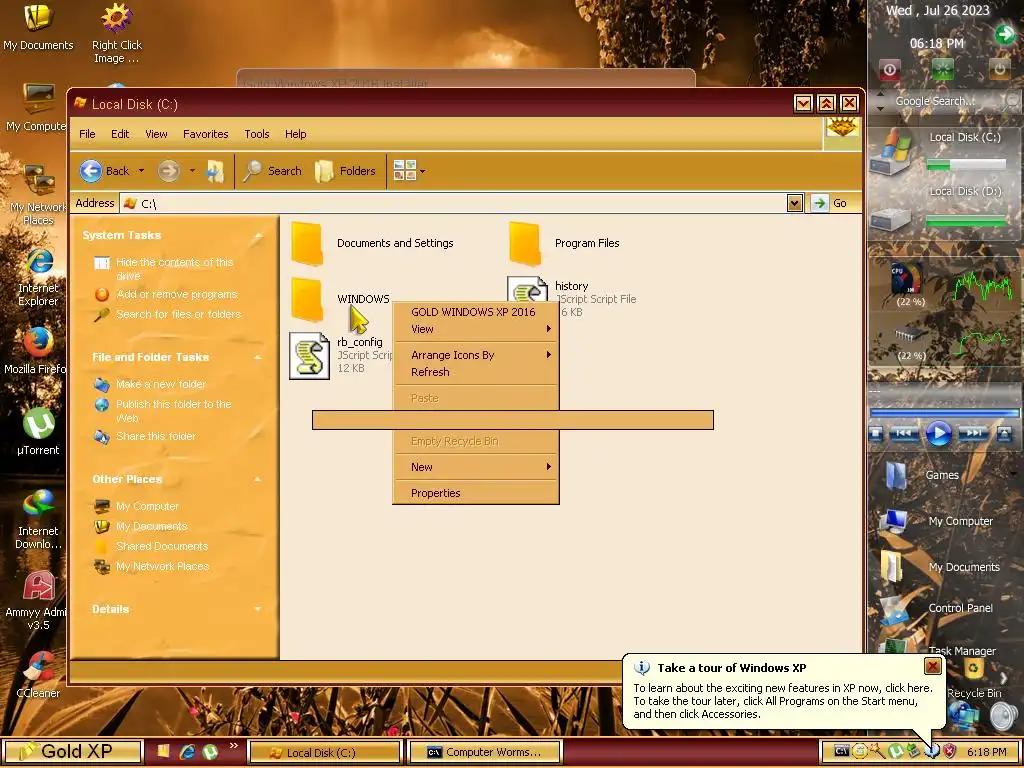The image size is (1024, 768).
Task: Open the Tools menu
Action: 257,134
